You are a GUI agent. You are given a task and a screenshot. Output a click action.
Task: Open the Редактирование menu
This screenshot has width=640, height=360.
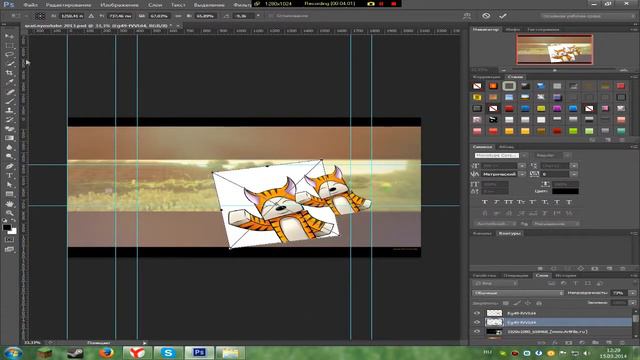click(x=68, y=5)
